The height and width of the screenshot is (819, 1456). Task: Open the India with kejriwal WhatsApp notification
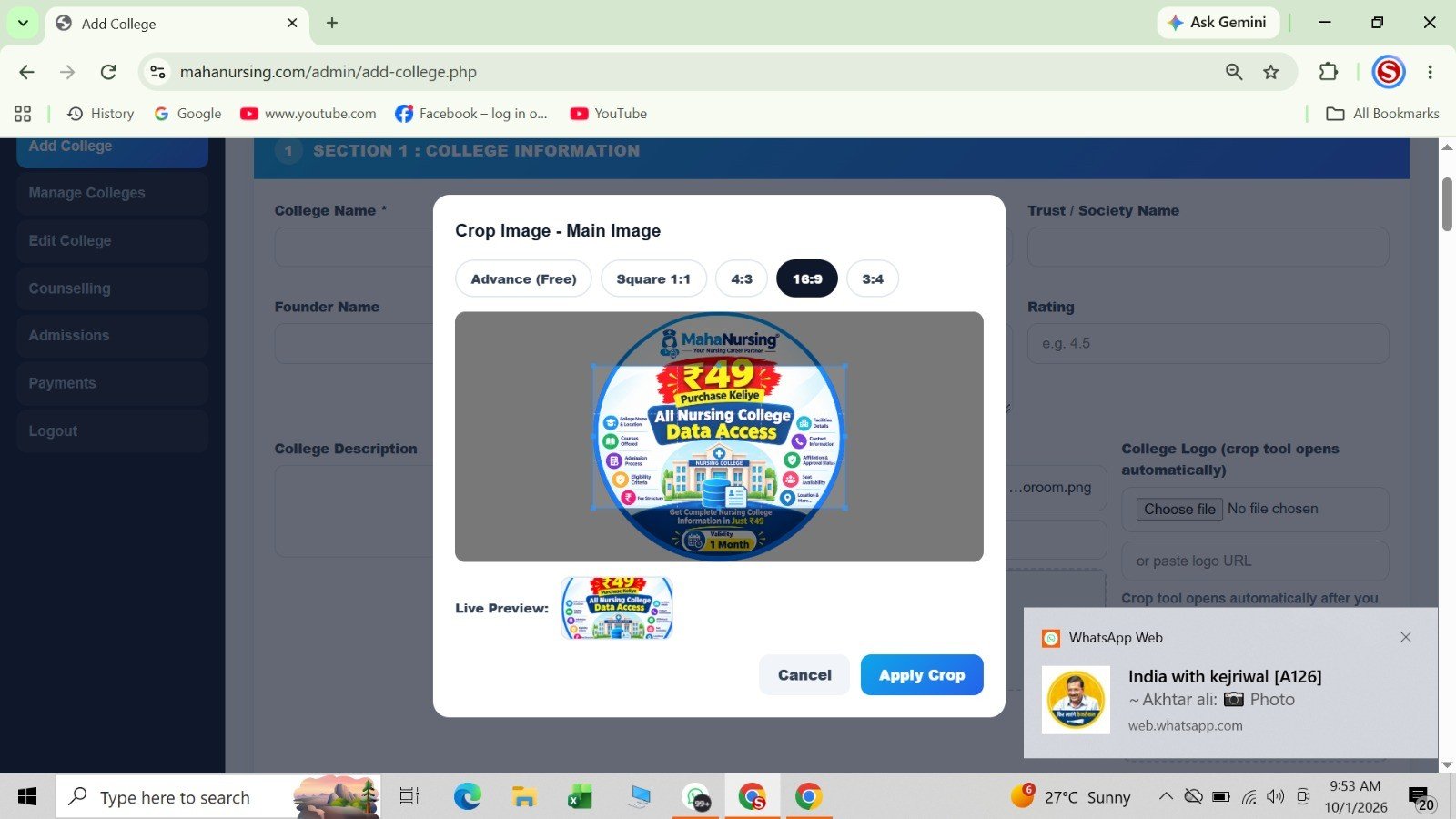coord(1230,682)
